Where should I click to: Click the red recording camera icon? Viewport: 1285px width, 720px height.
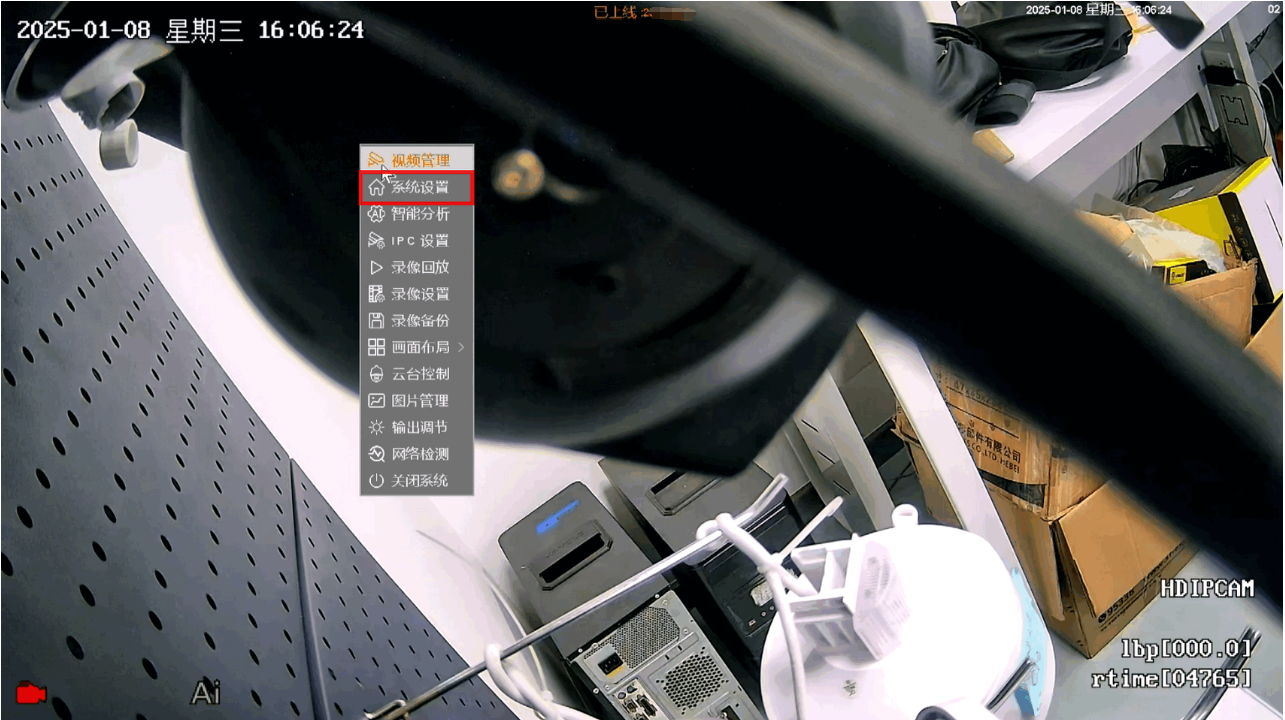(x=31, y=692)
